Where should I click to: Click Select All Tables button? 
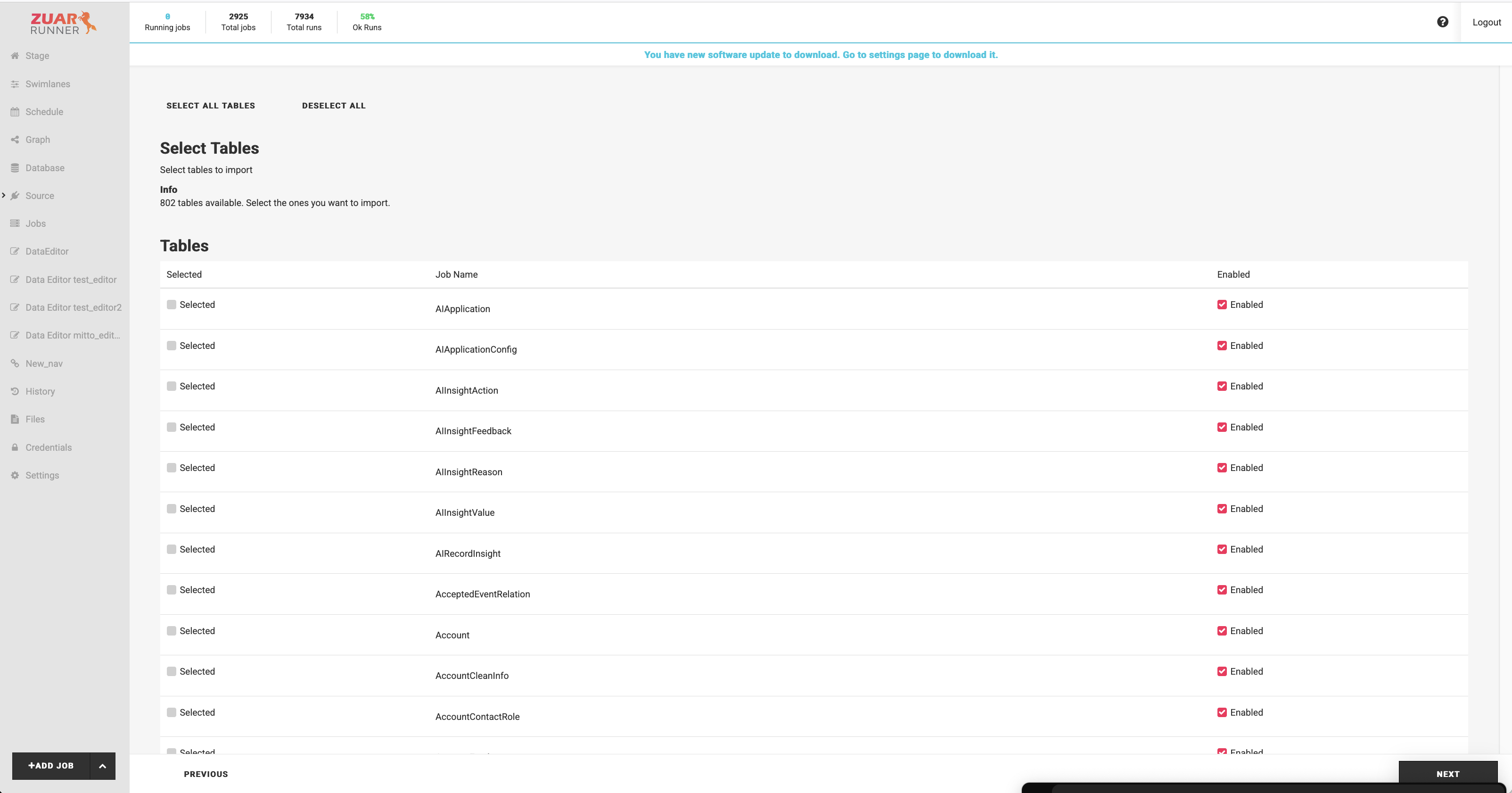pyautogui.click(x=211, y=106)
